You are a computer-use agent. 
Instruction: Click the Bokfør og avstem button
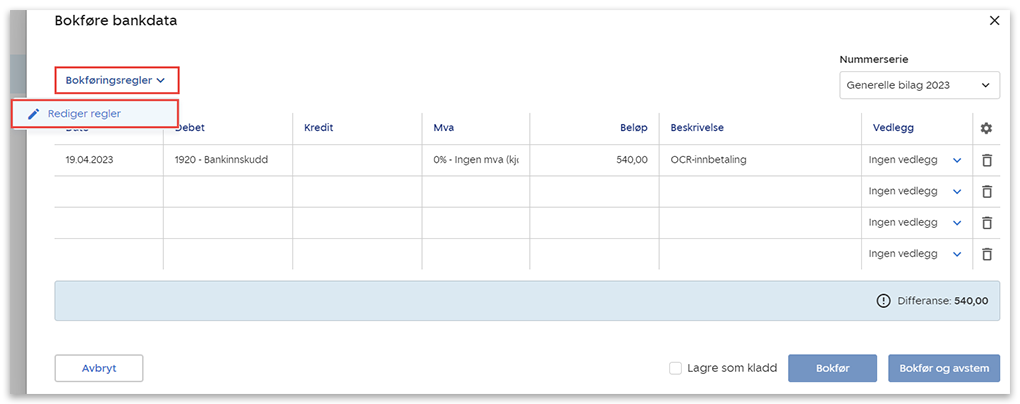point(943,368)
